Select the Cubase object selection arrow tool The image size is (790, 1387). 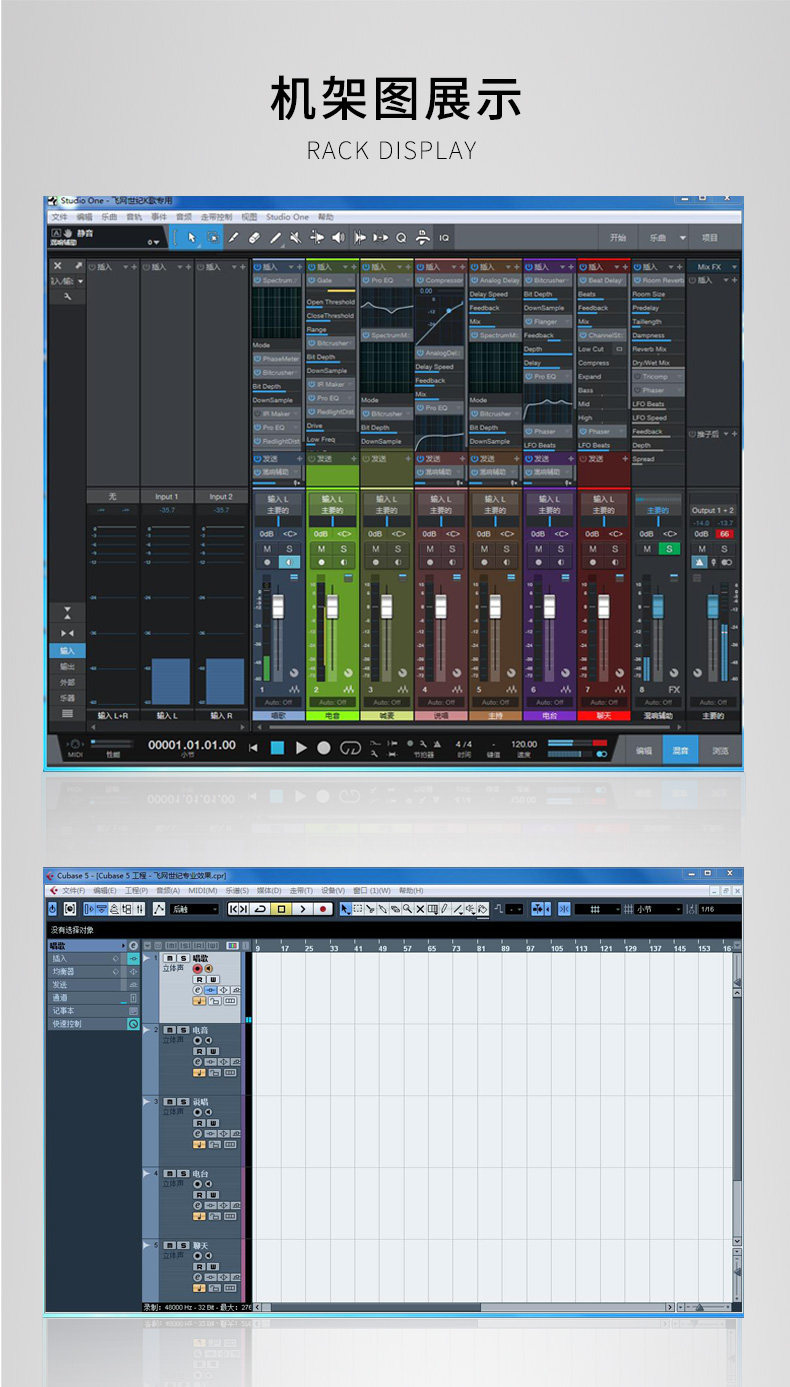coord(345,909)
